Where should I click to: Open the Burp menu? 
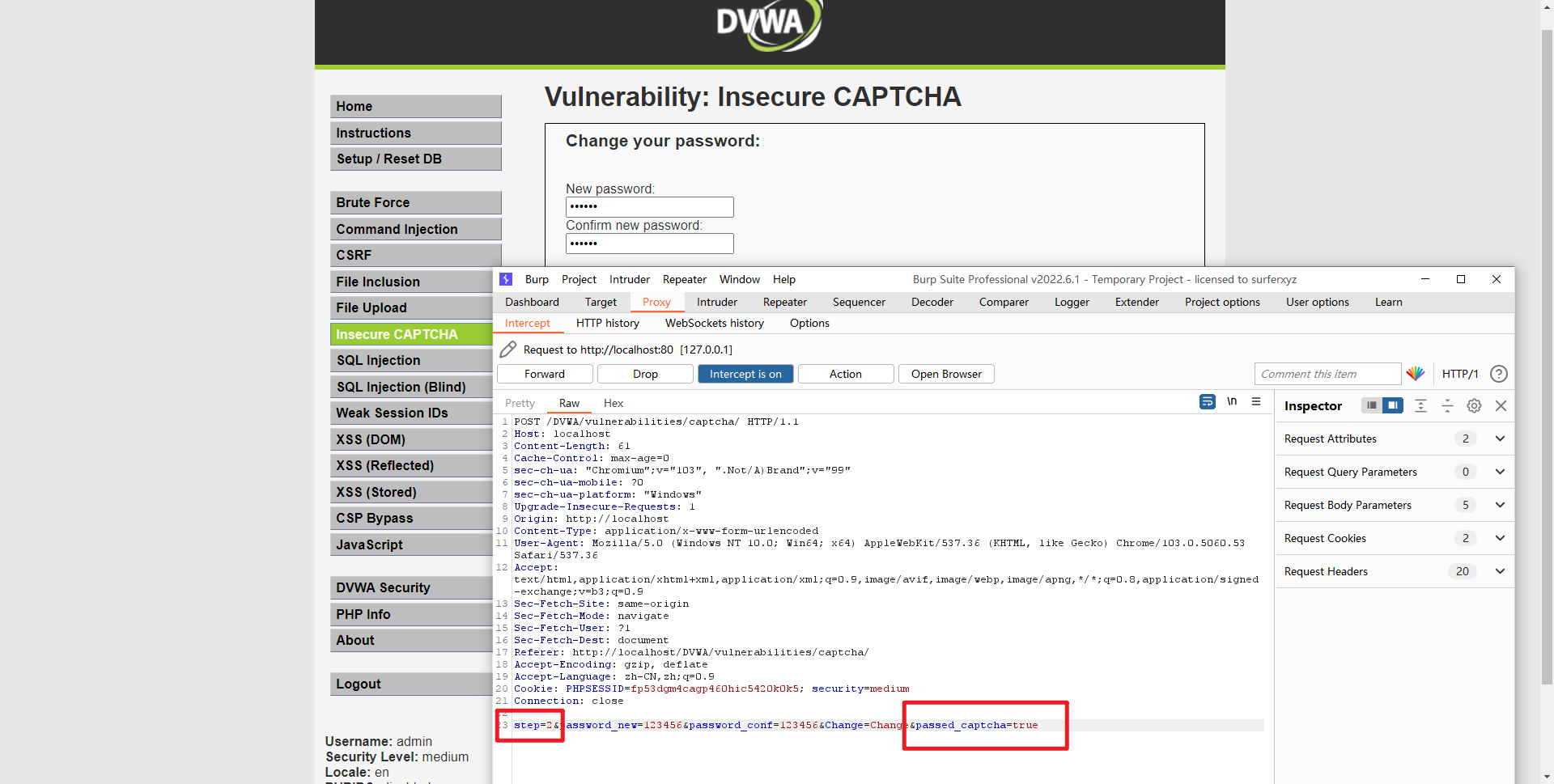(537, 279)
